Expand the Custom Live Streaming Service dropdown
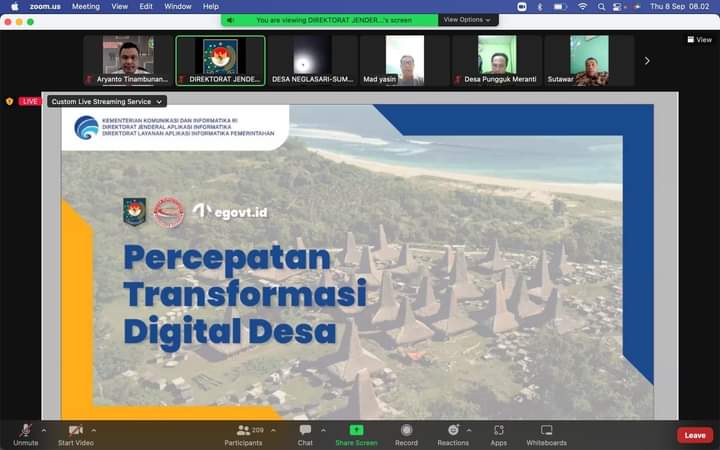 (x=107, y=101)
